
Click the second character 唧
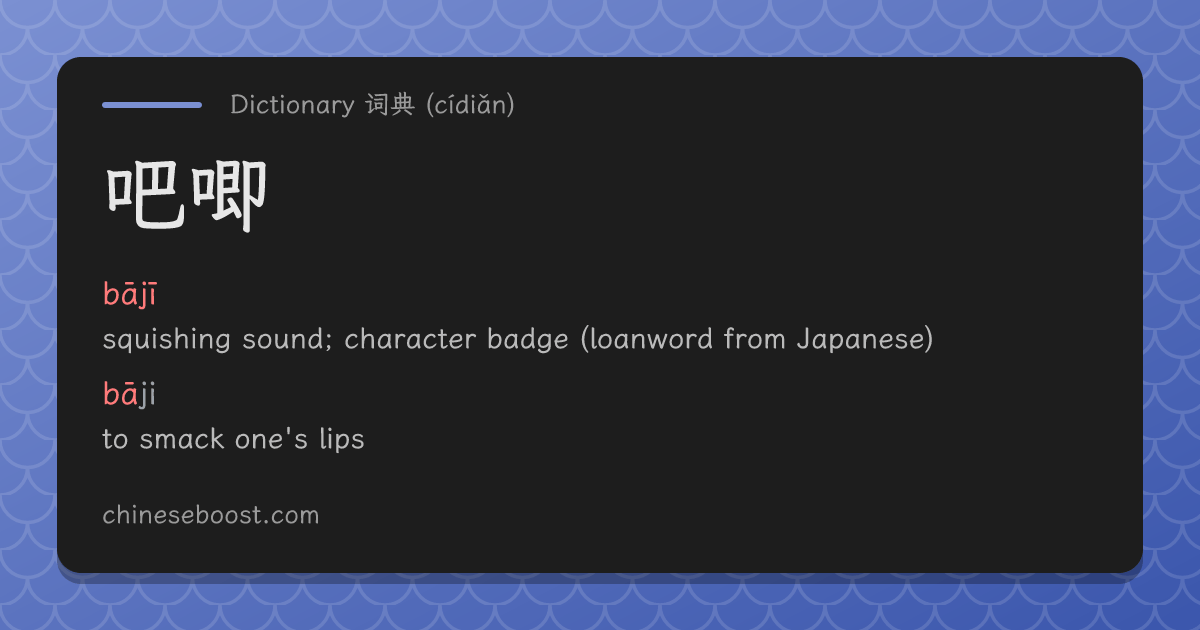point(229,196)
